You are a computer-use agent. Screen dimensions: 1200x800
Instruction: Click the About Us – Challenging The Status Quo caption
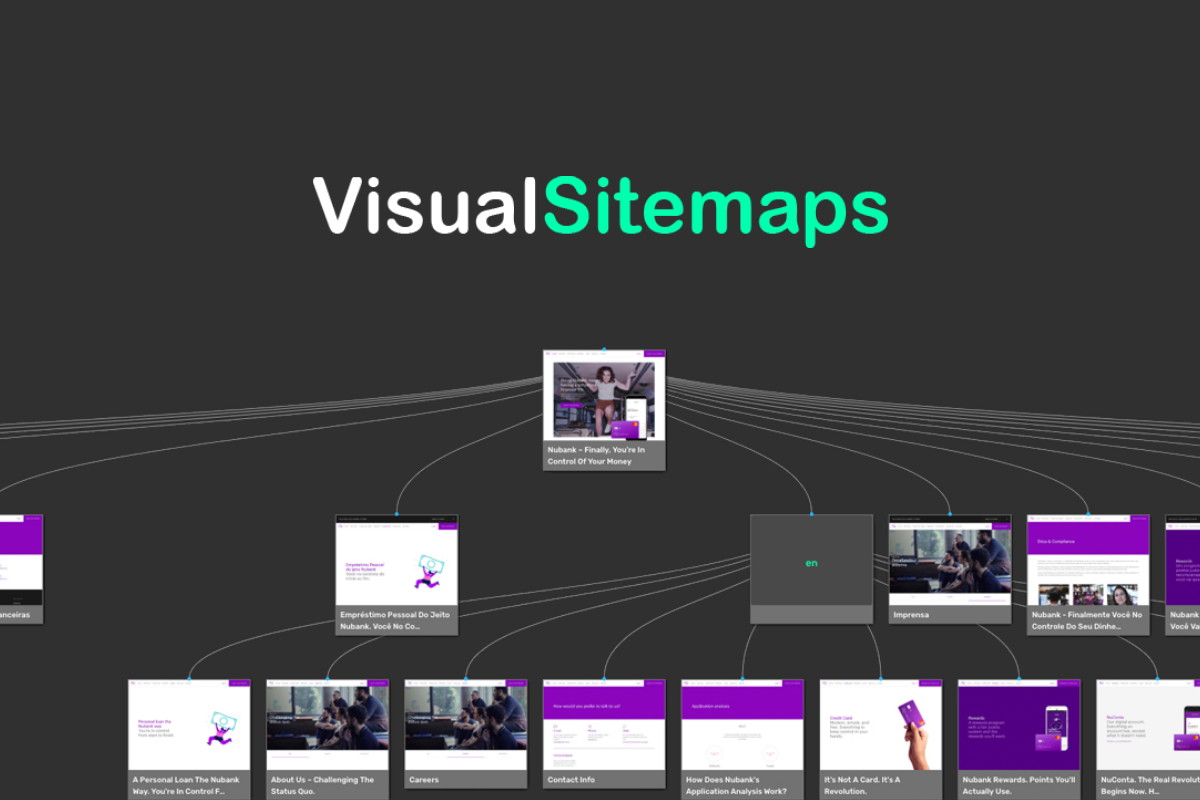coord(322,785)
